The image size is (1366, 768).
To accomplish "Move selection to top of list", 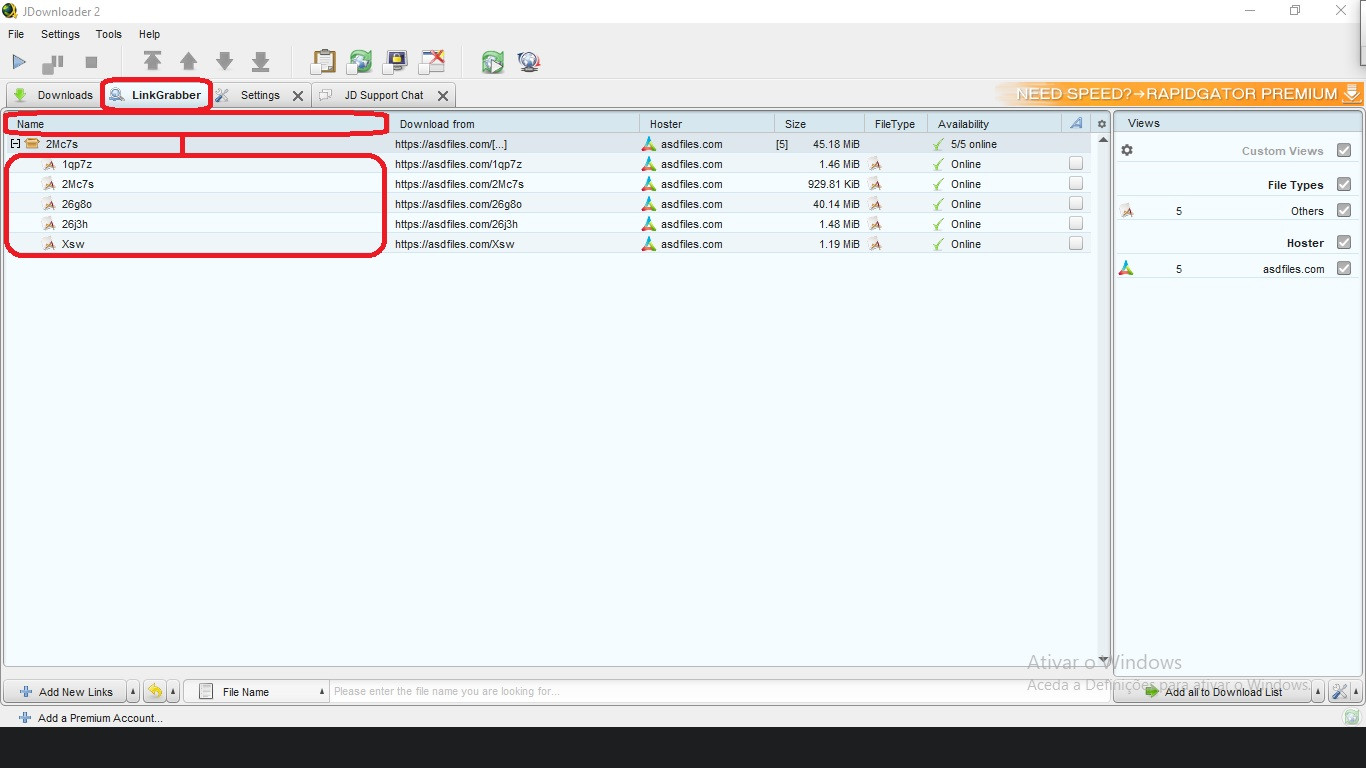I will [152, 62].
